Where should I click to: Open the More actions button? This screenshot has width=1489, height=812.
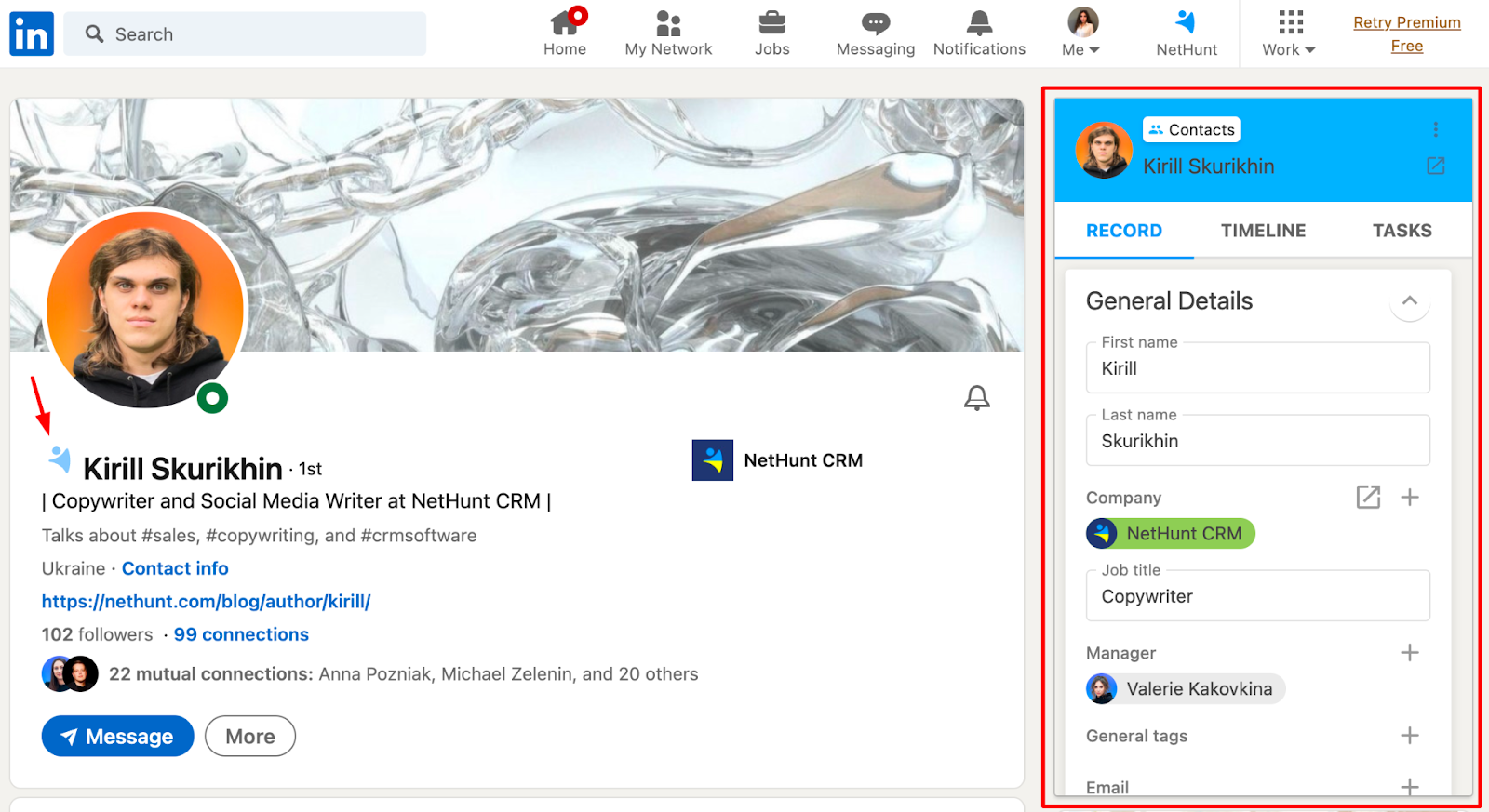coord(250,736)
